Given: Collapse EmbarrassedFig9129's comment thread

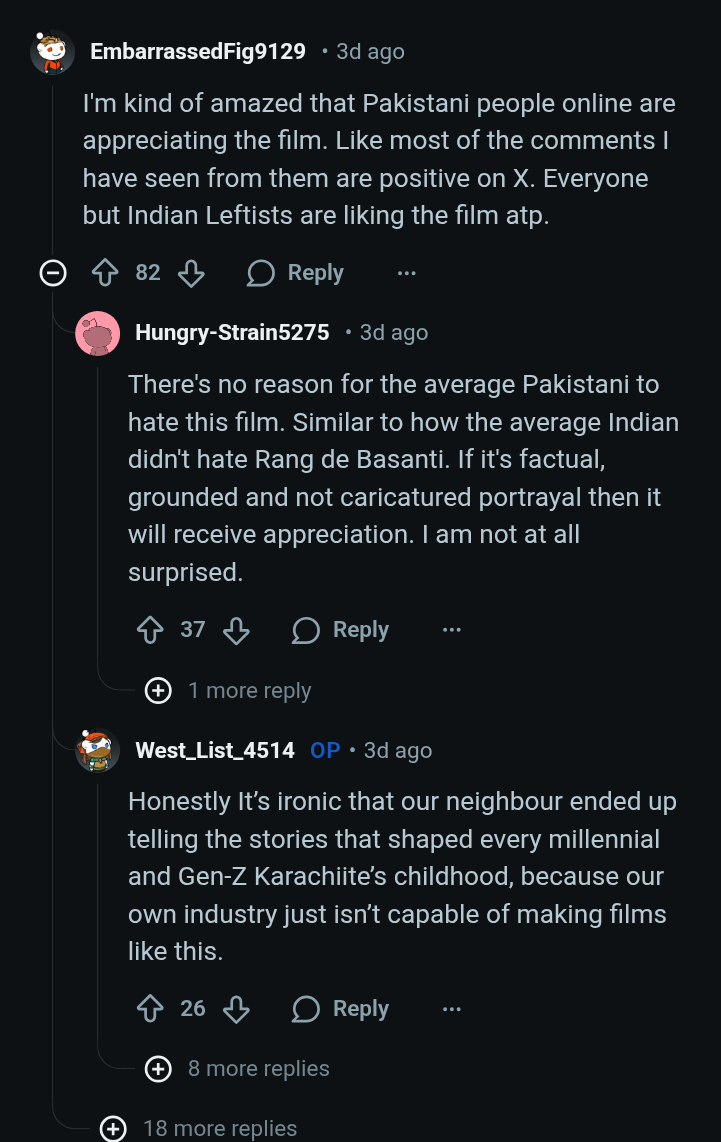Looking at the screenshot, I should pos(53,273).
